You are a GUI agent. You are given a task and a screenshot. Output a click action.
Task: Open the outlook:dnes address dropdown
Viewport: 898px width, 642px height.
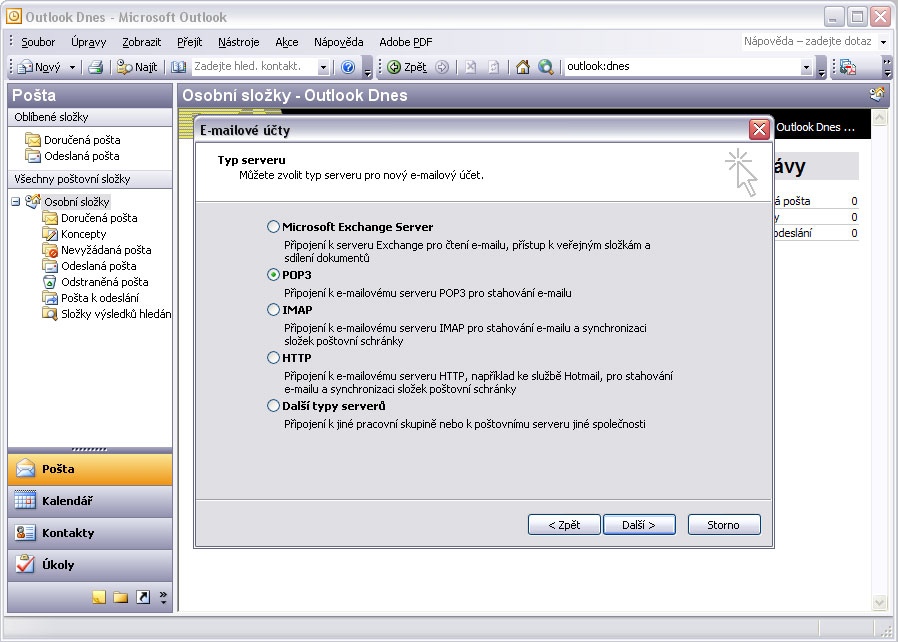point(806,67)
